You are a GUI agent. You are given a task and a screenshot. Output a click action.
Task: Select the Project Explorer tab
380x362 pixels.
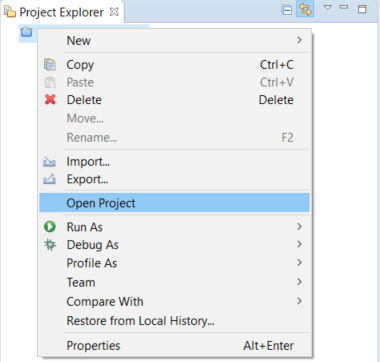pyautogui.click(x=61, y=12)
